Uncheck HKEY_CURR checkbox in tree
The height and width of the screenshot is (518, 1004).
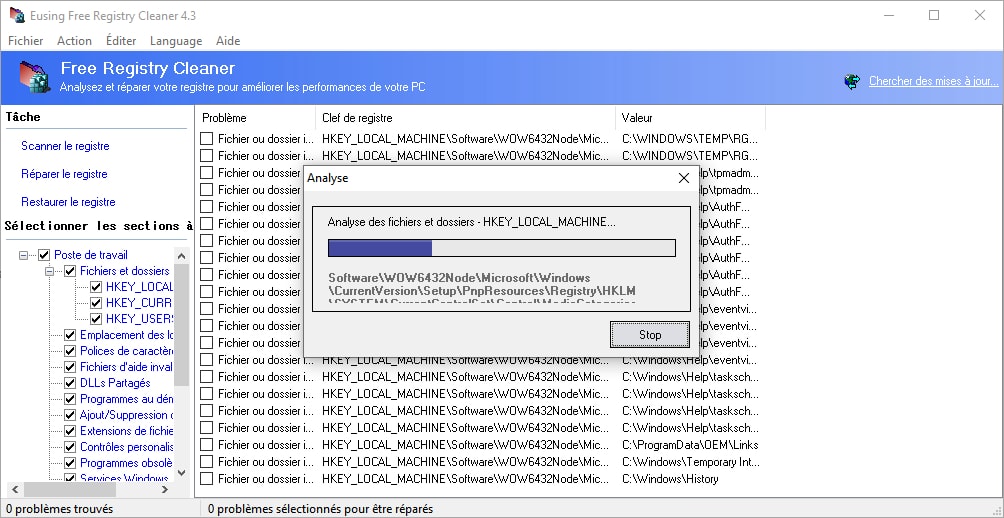click(95, 303)
